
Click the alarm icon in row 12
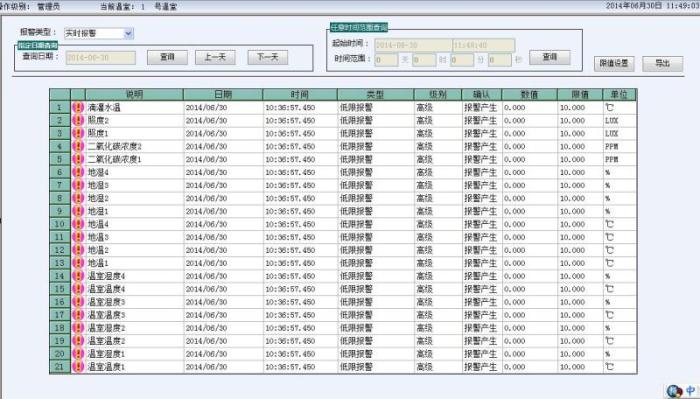coord(78,250)
